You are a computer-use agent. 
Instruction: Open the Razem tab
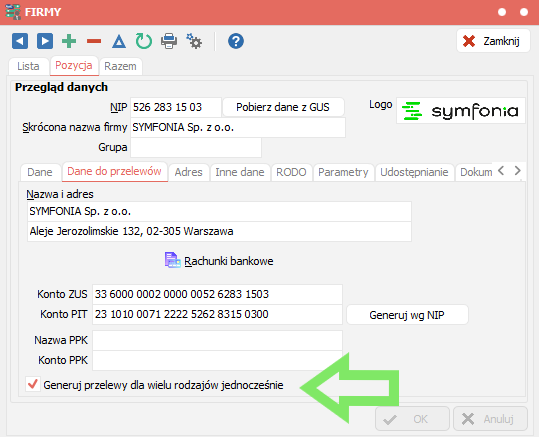point(120,66)
